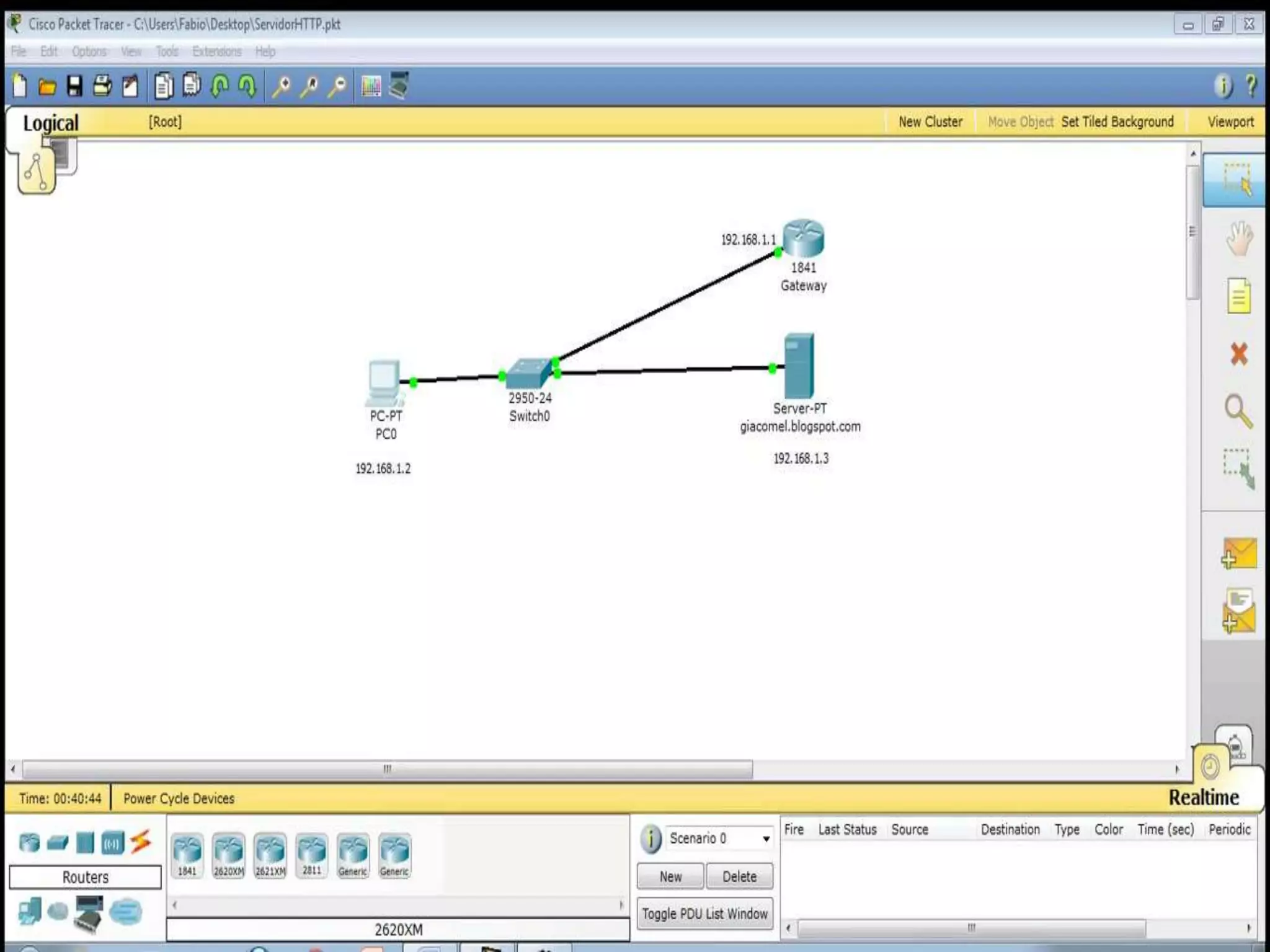The width and height of the screenshot is (1270, 952).
Task: Click the workspace horizontal scrollbar
Action: (x=387, y=769)
